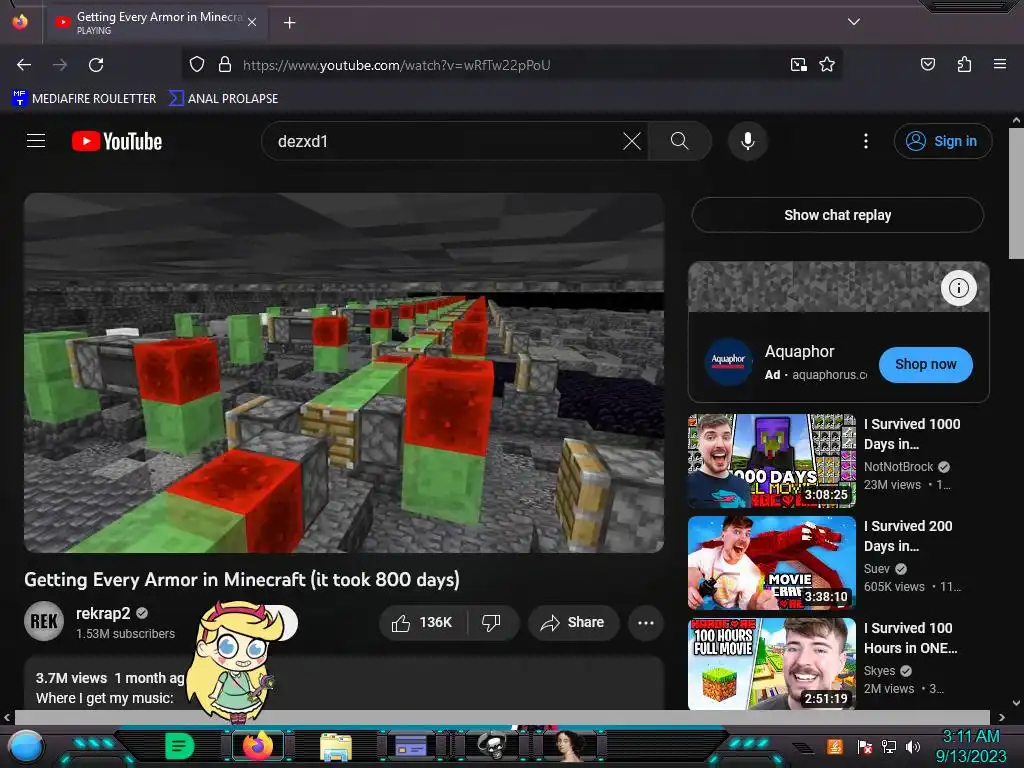Screen dimensions: 1024x768
Task: Open the green notes app in taskbar
Action: coord(180,746)
